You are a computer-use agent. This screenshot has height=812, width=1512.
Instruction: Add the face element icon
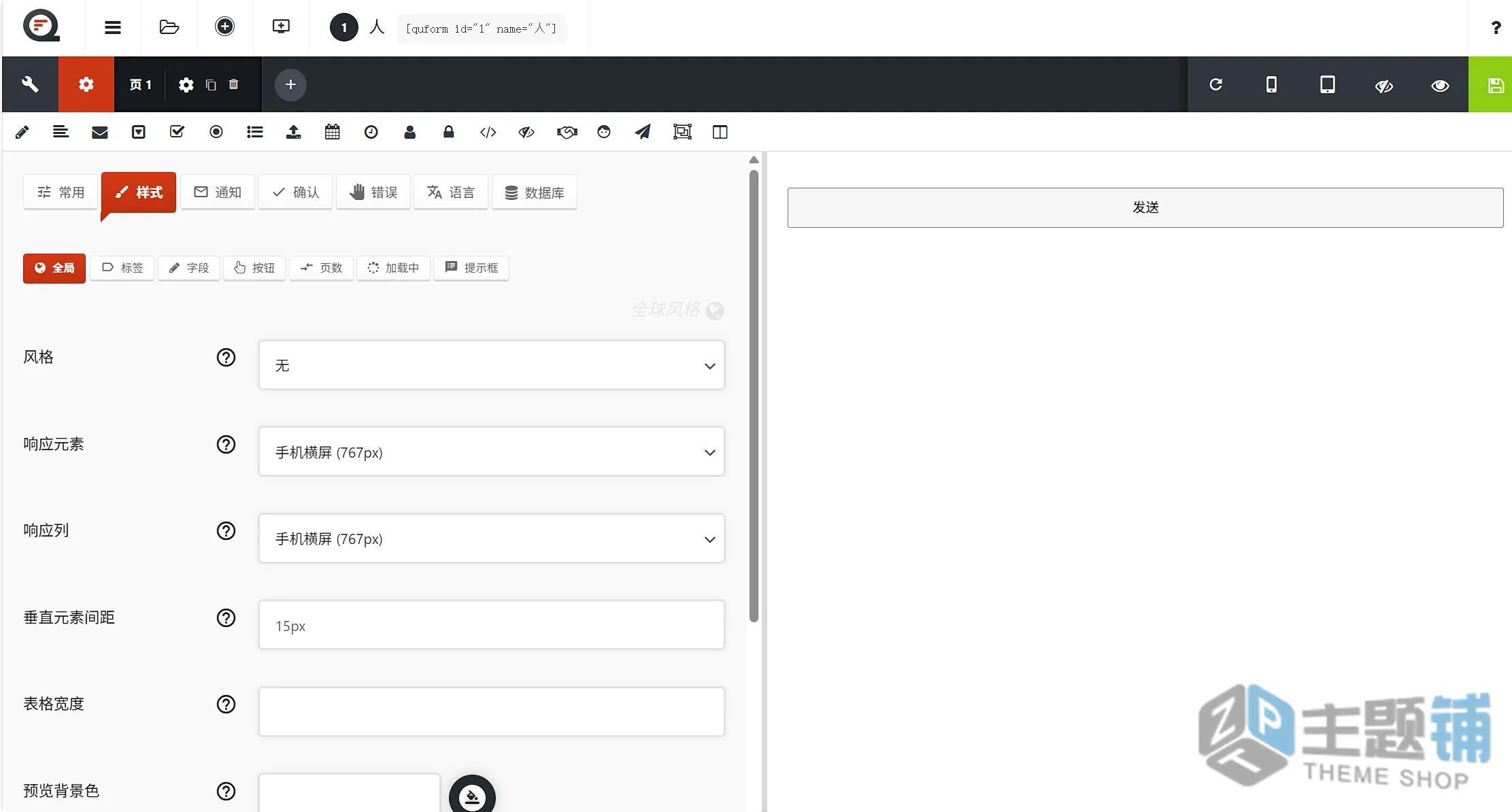click(x=604, y=132)
